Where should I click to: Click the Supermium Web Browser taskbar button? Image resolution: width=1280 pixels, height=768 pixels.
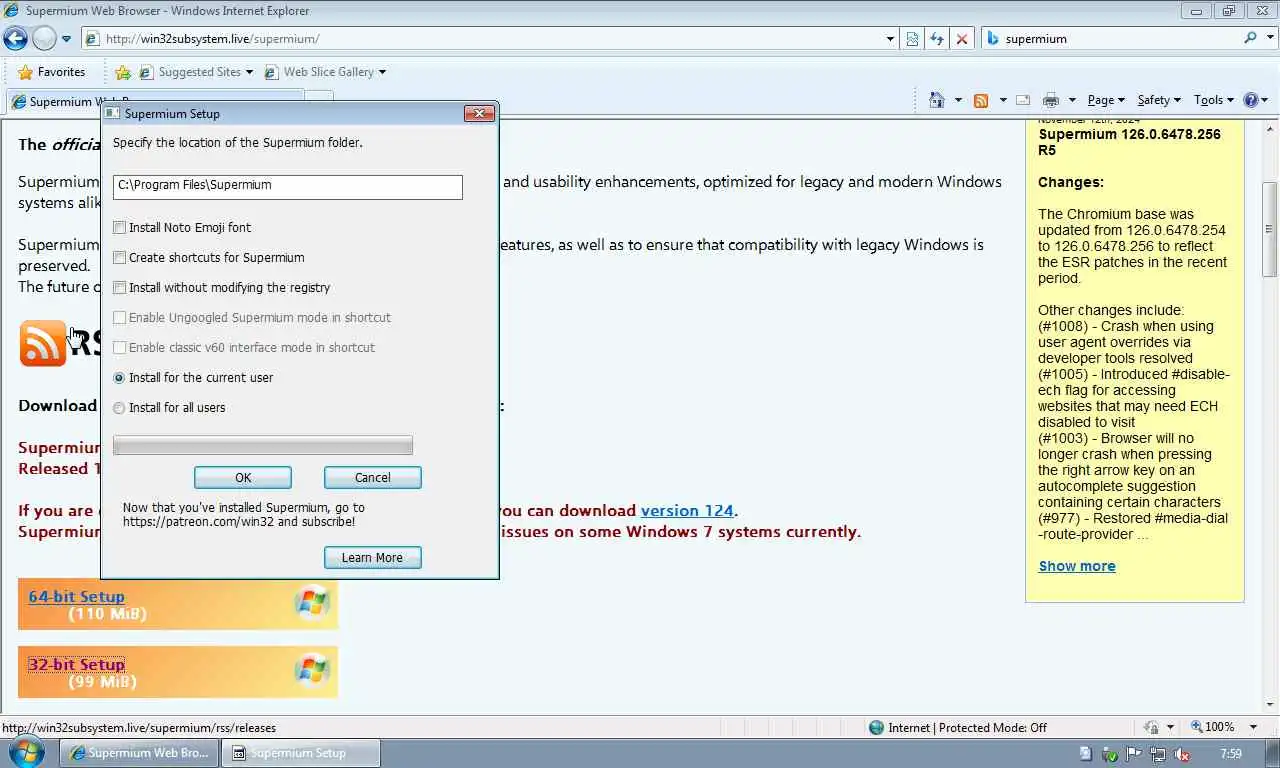click(138, 753)
